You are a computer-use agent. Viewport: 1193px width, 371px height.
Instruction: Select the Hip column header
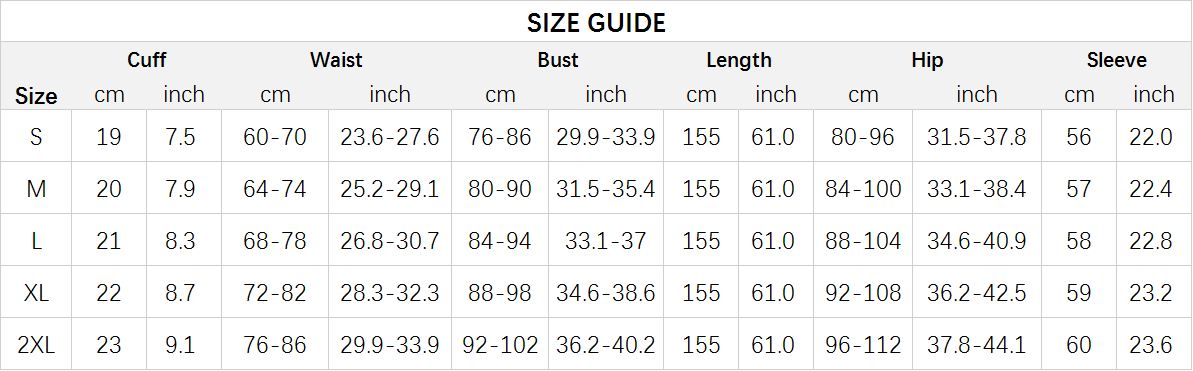tap(927, 60)
